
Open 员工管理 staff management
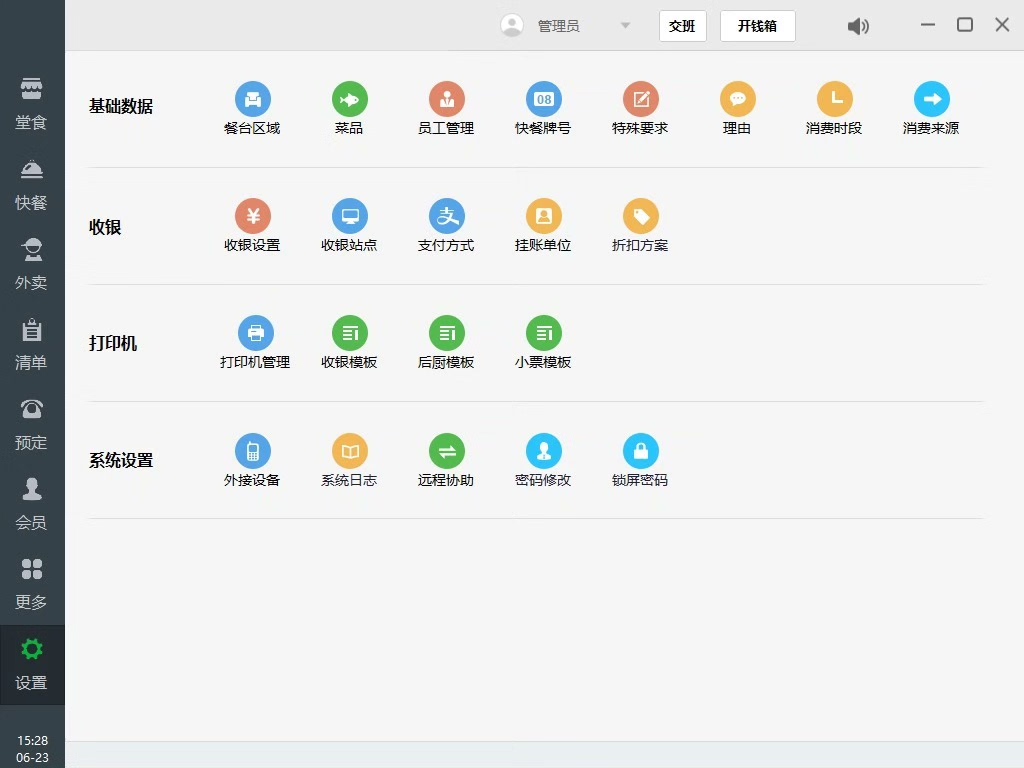(x=446, y=100)
